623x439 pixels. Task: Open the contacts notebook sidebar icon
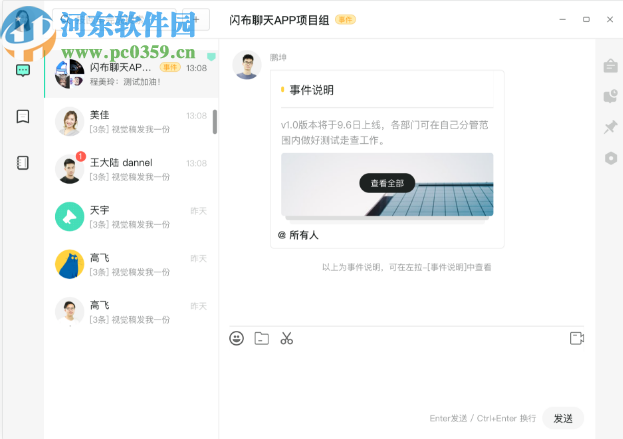[x=23, y=163]
